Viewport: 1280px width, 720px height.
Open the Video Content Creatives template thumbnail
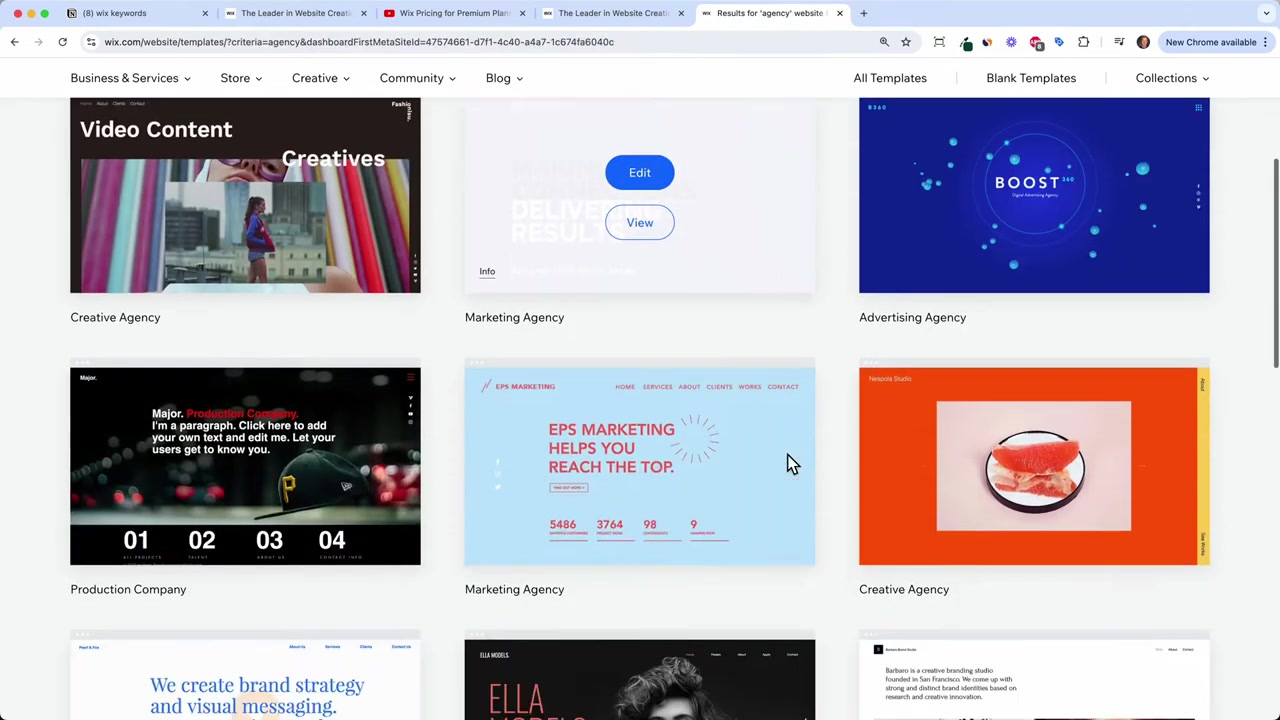pos(245,195)
